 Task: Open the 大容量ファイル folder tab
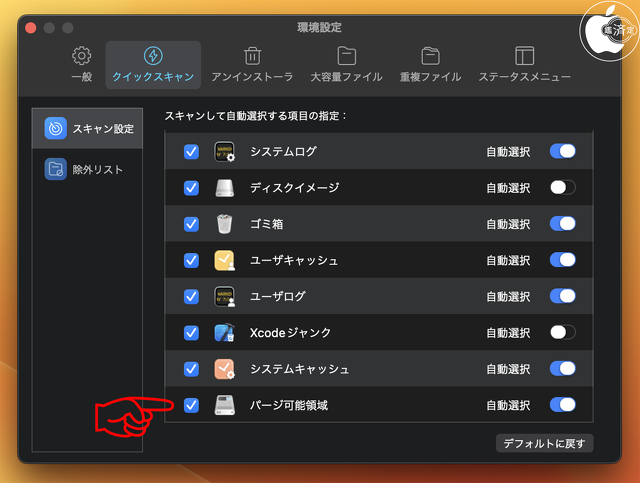point(346,64)
